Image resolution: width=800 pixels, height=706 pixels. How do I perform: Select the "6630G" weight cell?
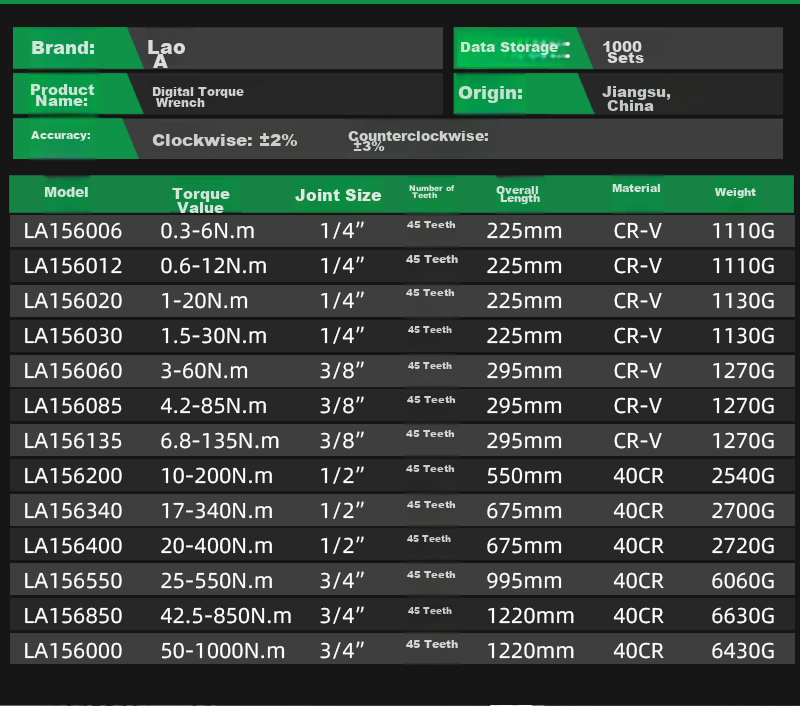pos(743,616)
